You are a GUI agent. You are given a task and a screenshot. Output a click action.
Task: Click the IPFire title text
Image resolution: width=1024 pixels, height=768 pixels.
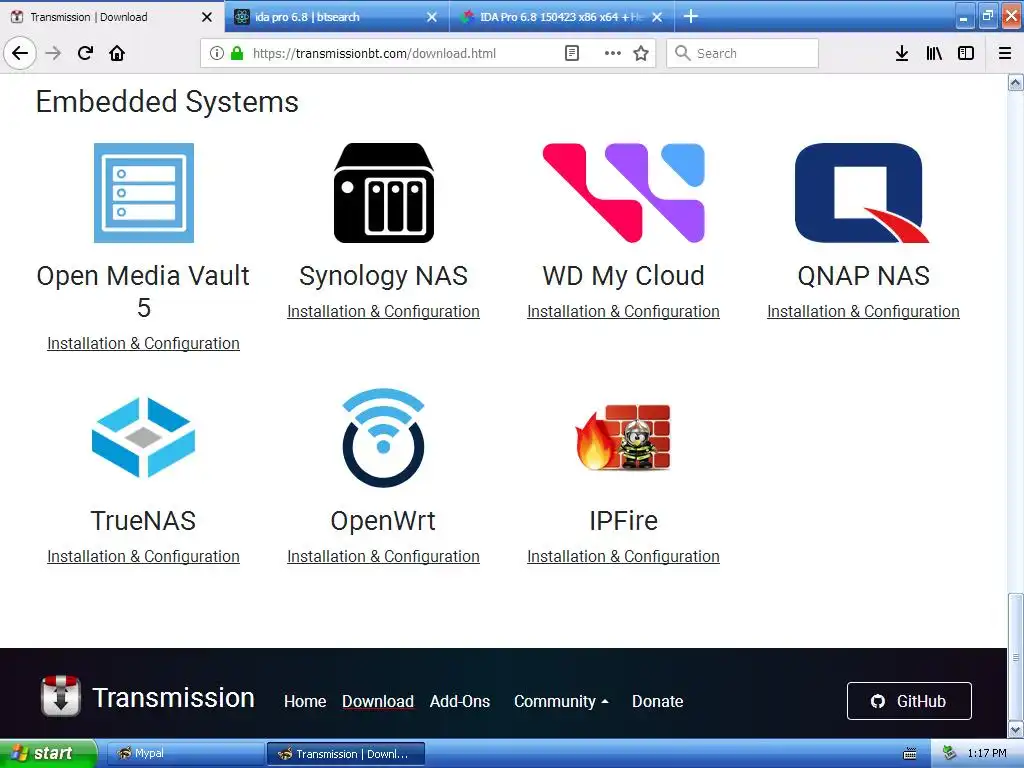coord(624,520)
